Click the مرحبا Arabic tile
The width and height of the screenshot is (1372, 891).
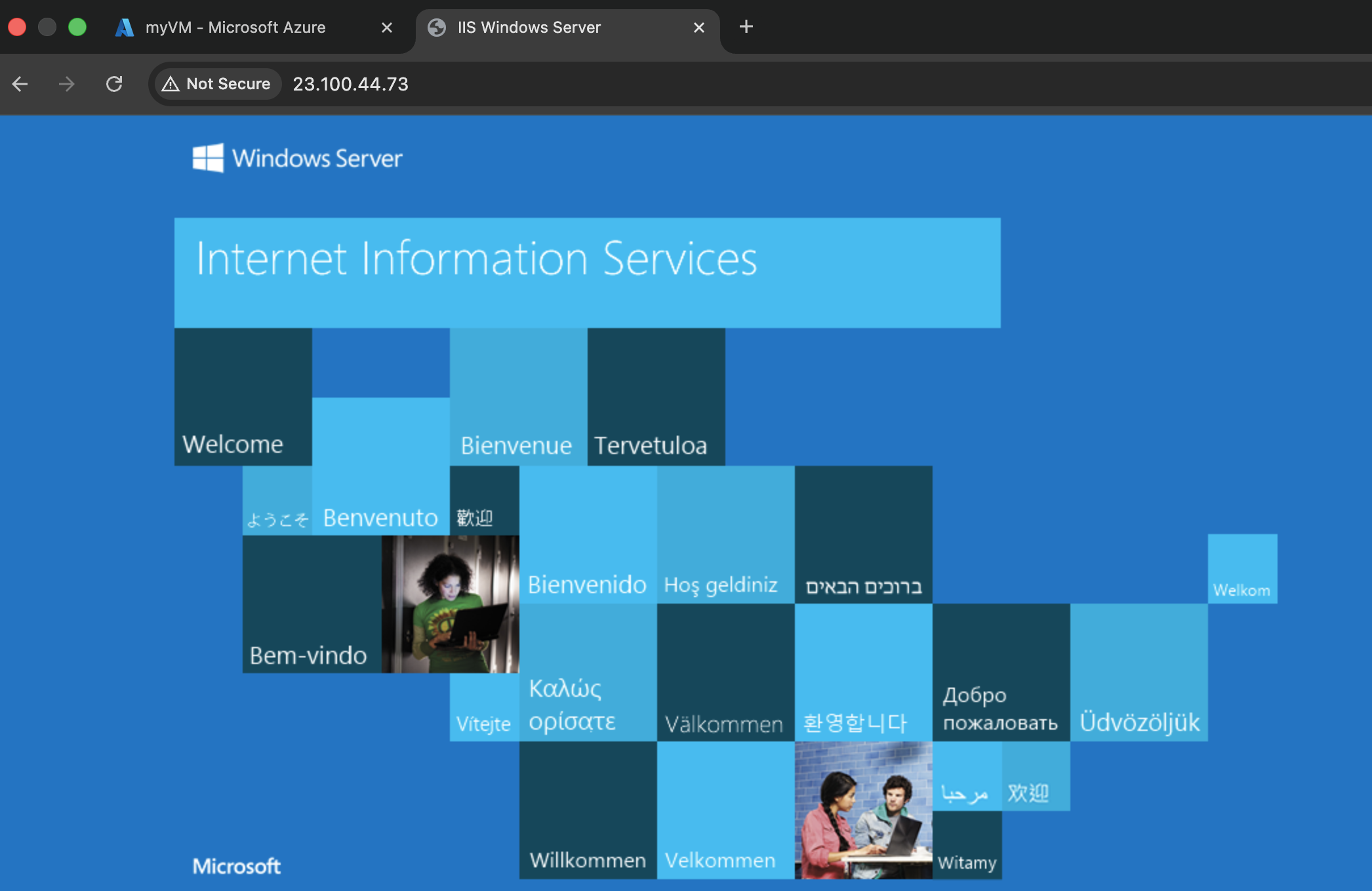click(x=967, y=776)
